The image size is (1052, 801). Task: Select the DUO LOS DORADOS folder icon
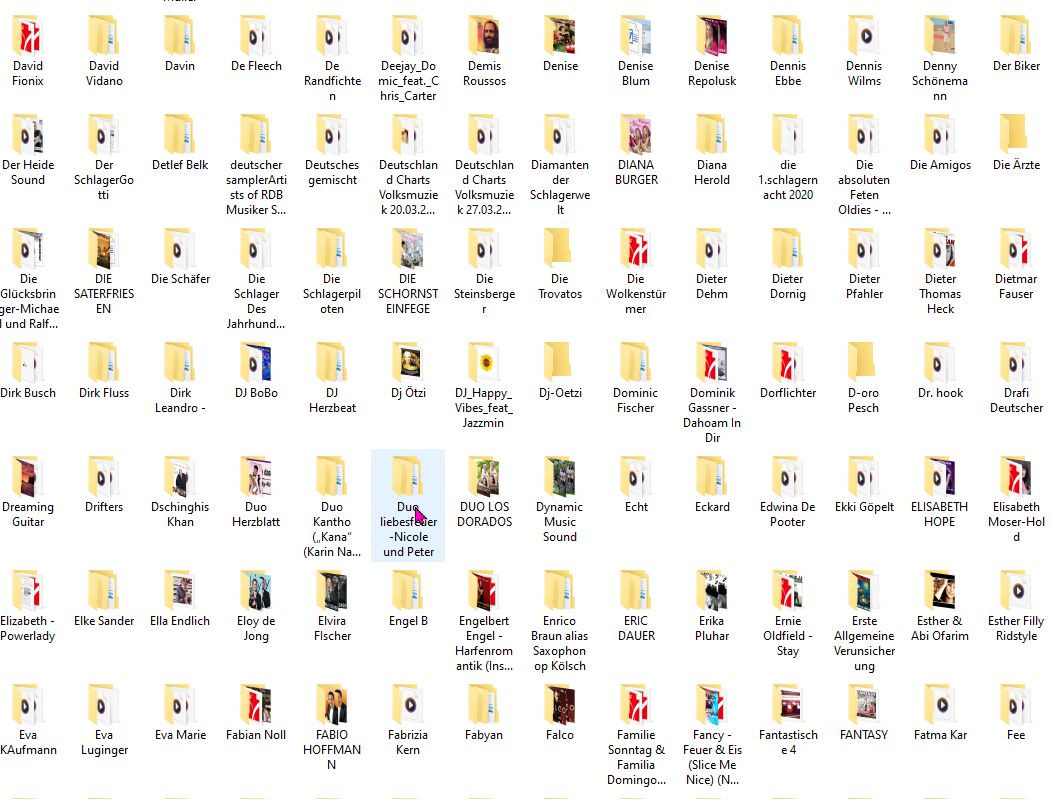tap(484, 477)
